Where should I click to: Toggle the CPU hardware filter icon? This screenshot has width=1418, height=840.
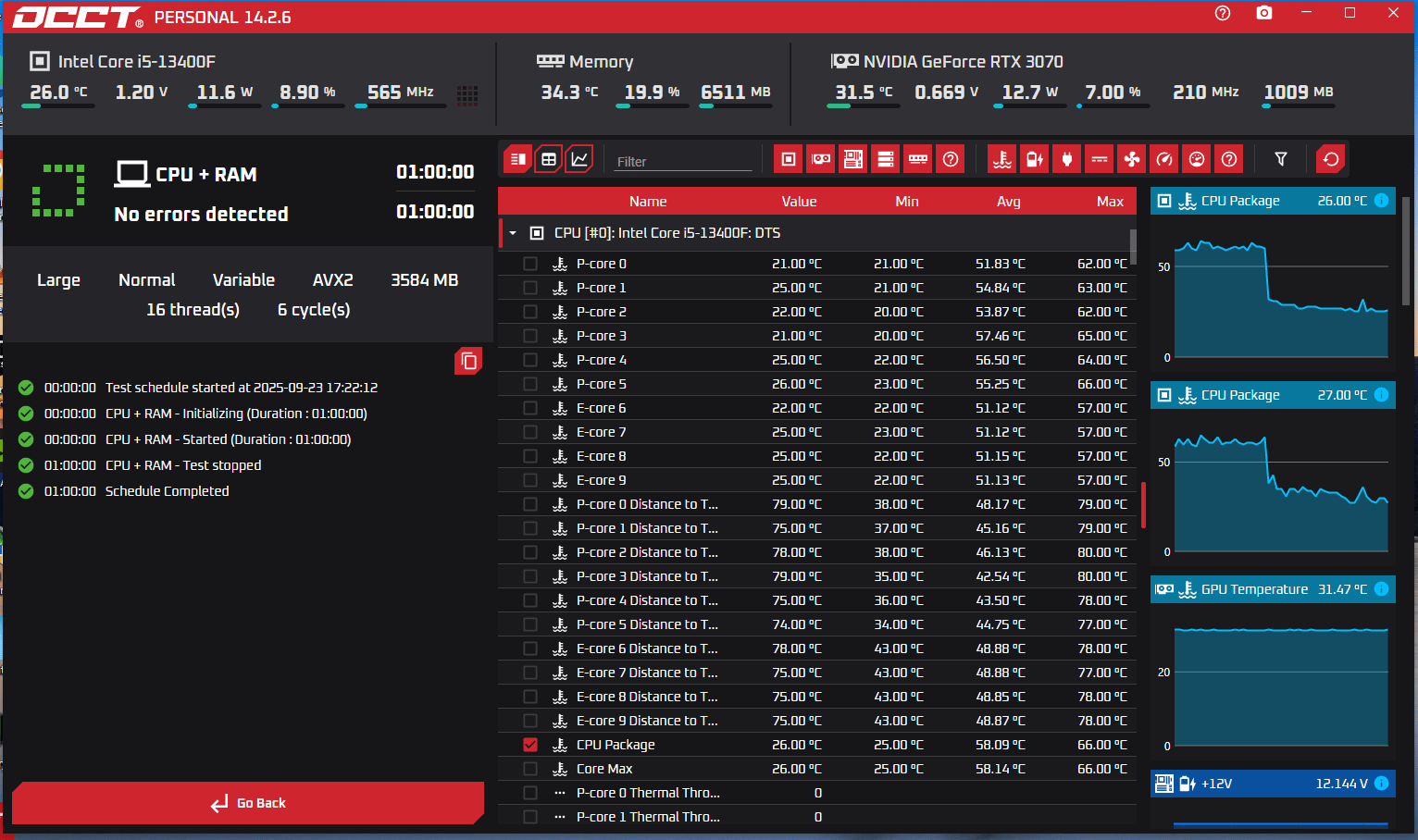pos(789,159)
